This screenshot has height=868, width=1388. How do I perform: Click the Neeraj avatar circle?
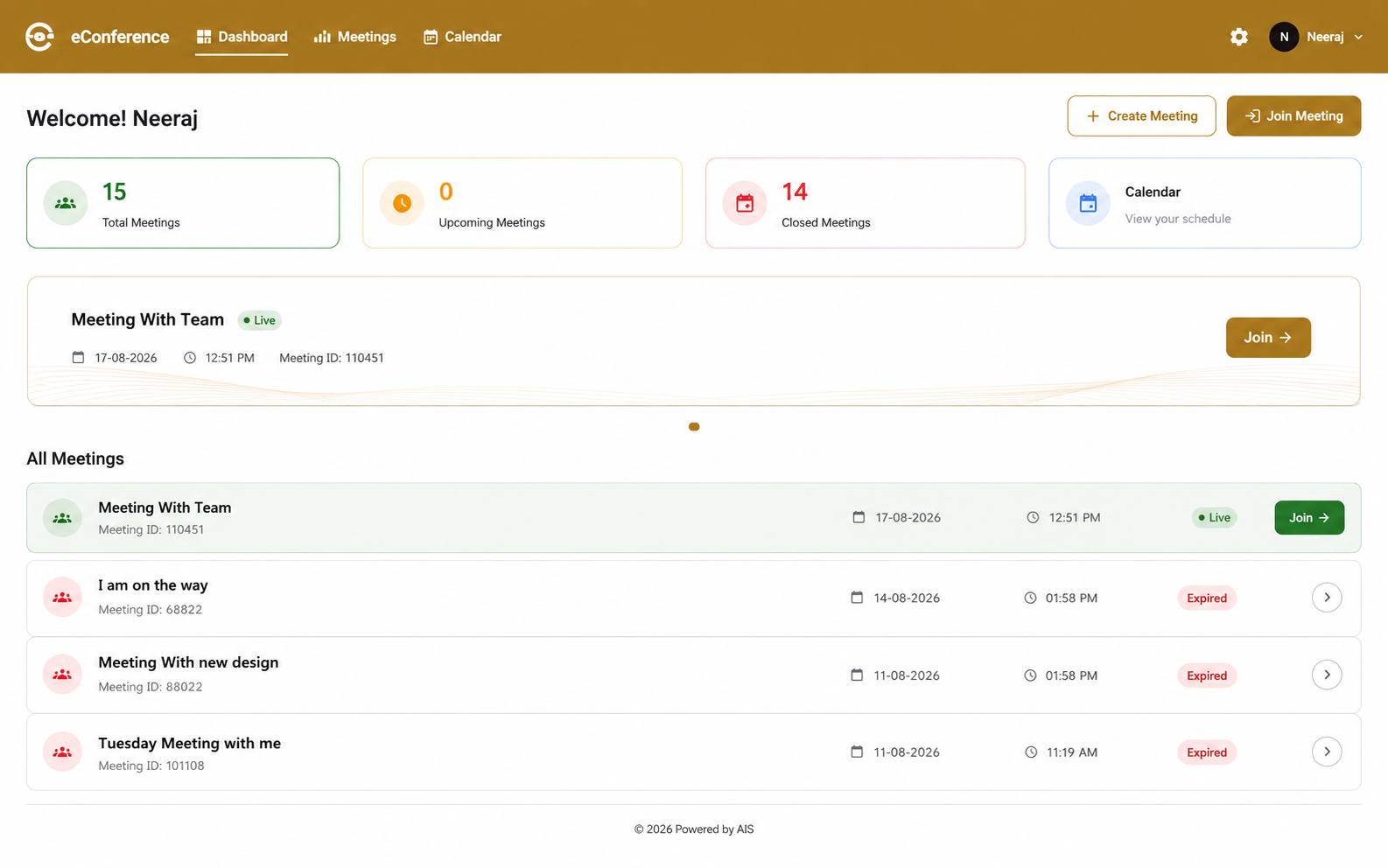click(1284, 37)
